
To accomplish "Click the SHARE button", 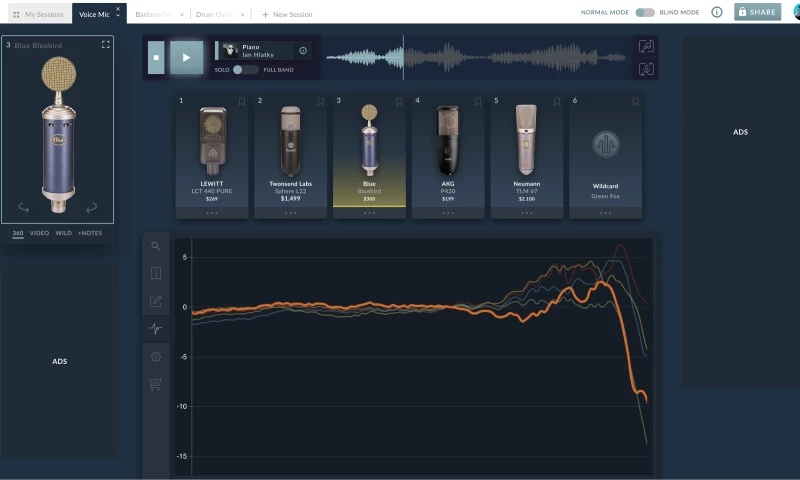I will tap(757, 12).
